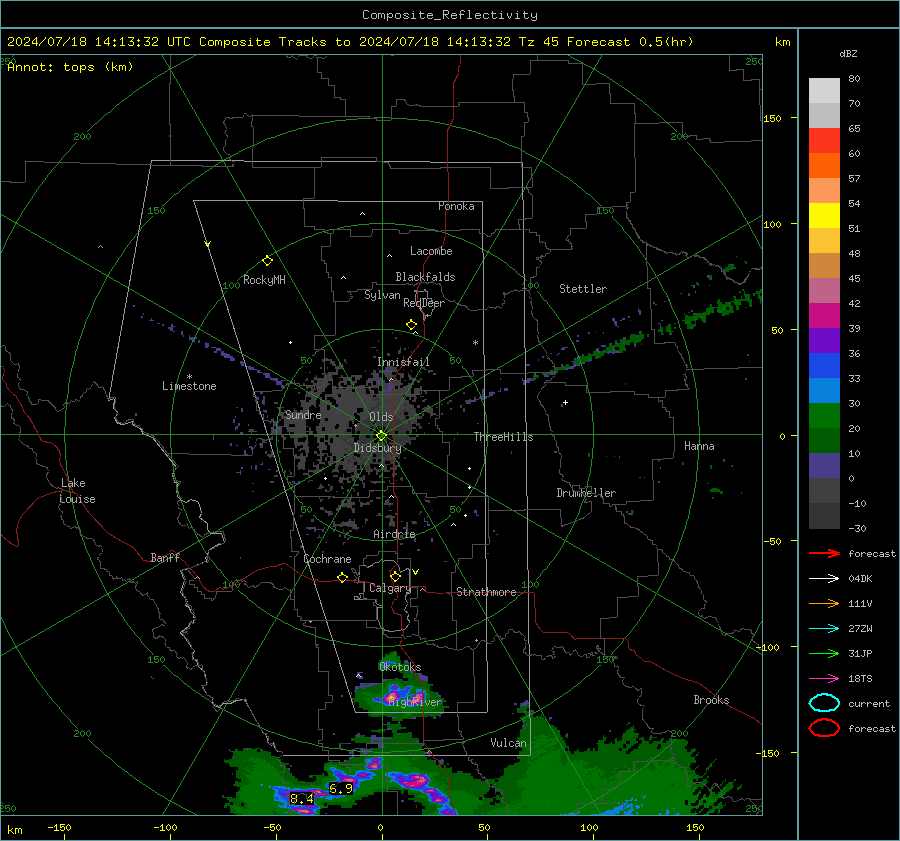Click the yellow diamond above Calgary label
Screen dimensions: 900x841
[395, 576]
